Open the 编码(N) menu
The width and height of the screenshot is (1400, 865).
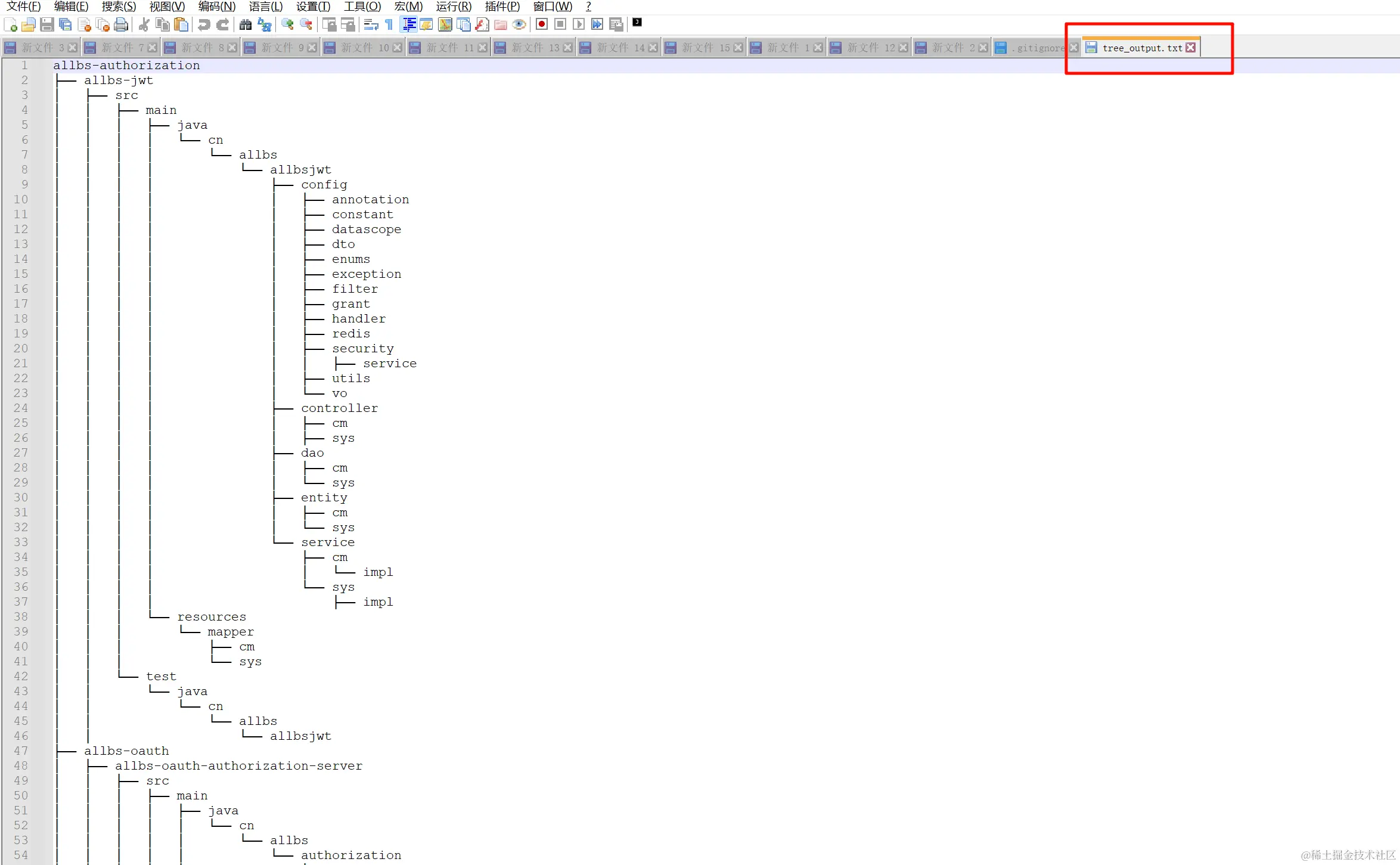coord(216,7)
